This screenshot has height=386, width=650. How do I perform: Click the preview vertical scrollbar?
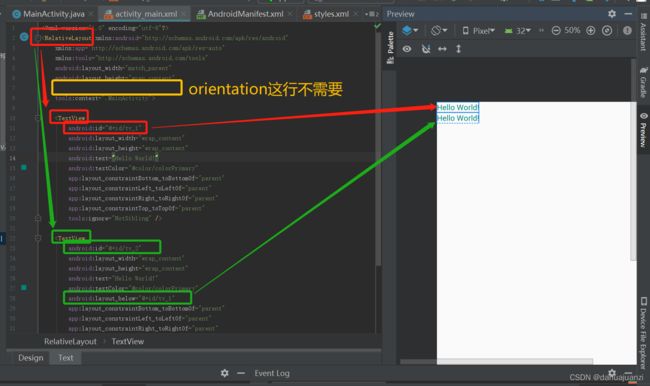[x=633, y=160]
